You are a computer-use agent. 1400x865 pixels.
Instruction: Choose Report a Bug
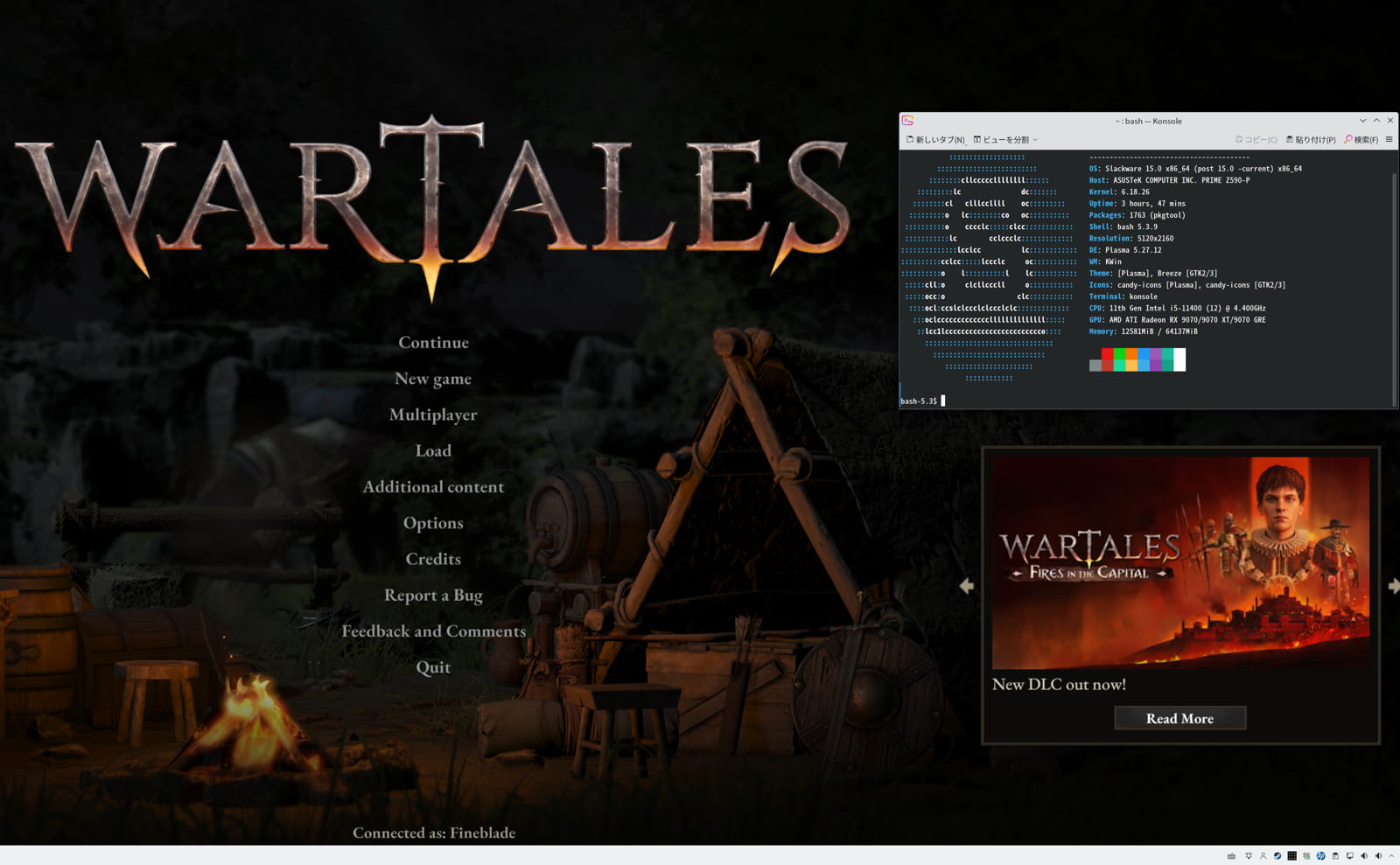tap(433, 595)
